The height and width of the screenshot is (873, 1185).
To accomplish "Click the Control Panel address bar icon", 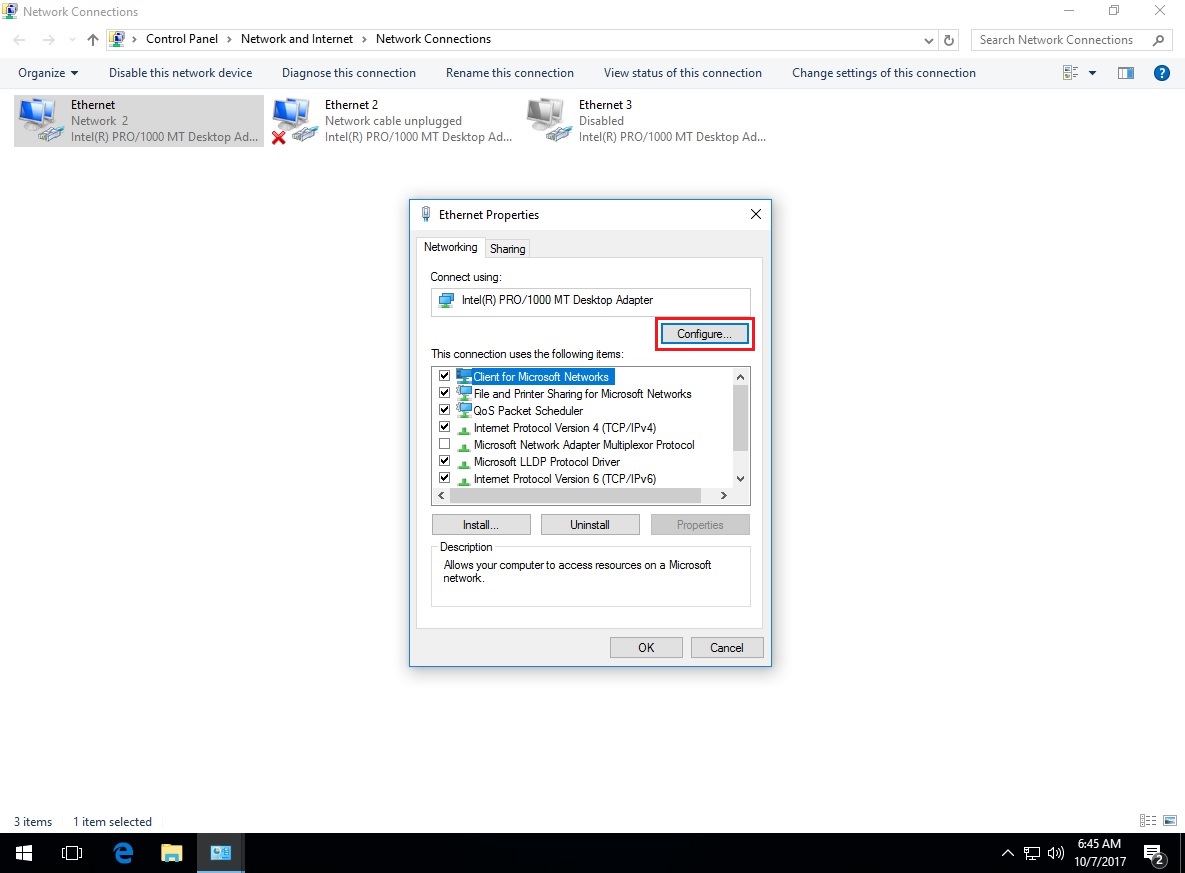I will click(x=117, y=39).
